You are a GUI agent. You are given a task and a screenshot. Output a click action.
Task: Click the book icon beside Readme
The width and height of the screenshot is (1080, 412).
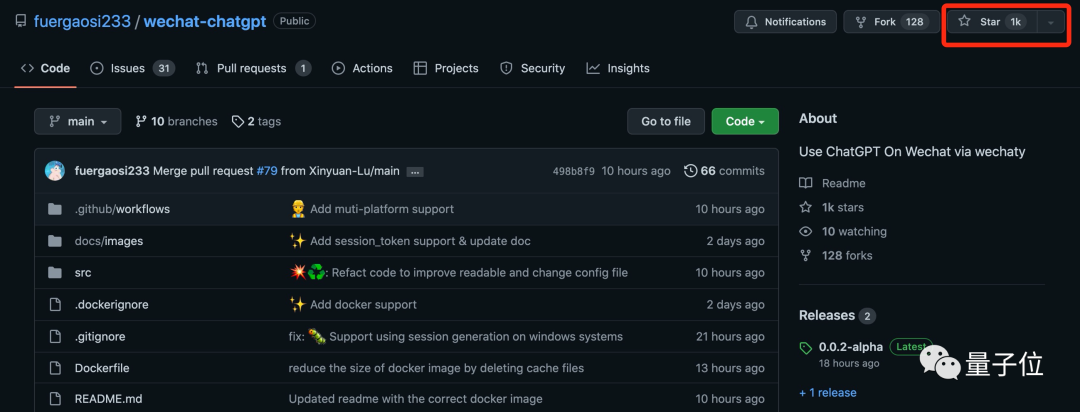coord(805,183)
